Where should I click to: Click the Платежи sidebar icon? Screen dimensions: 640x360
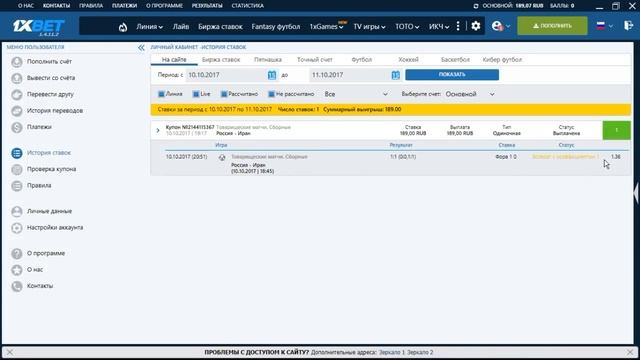click(x=17, y=127)
